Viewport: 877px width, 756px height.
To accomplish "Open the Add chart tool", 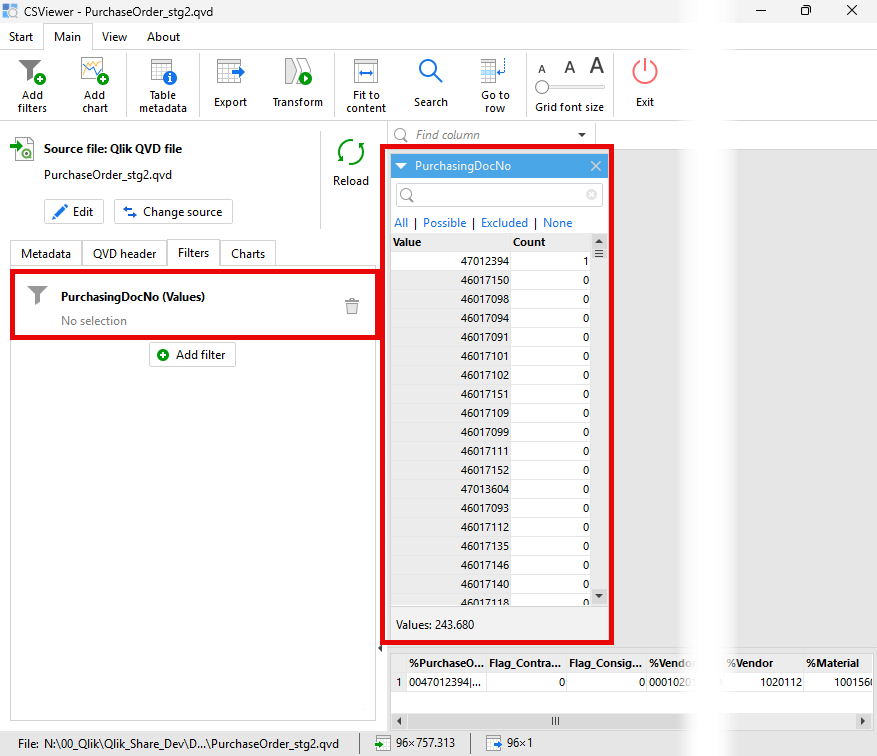I will pos(95,74).
